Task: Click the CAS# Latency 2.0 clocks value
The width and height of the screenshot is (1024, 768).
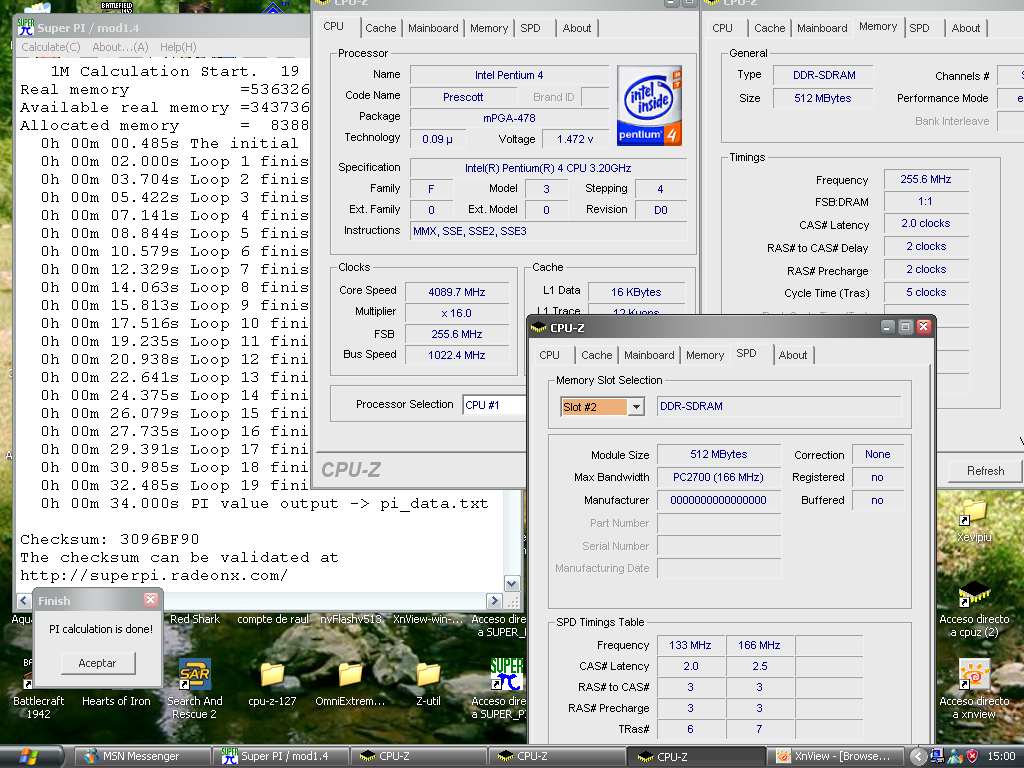Action: click(925, 223)
